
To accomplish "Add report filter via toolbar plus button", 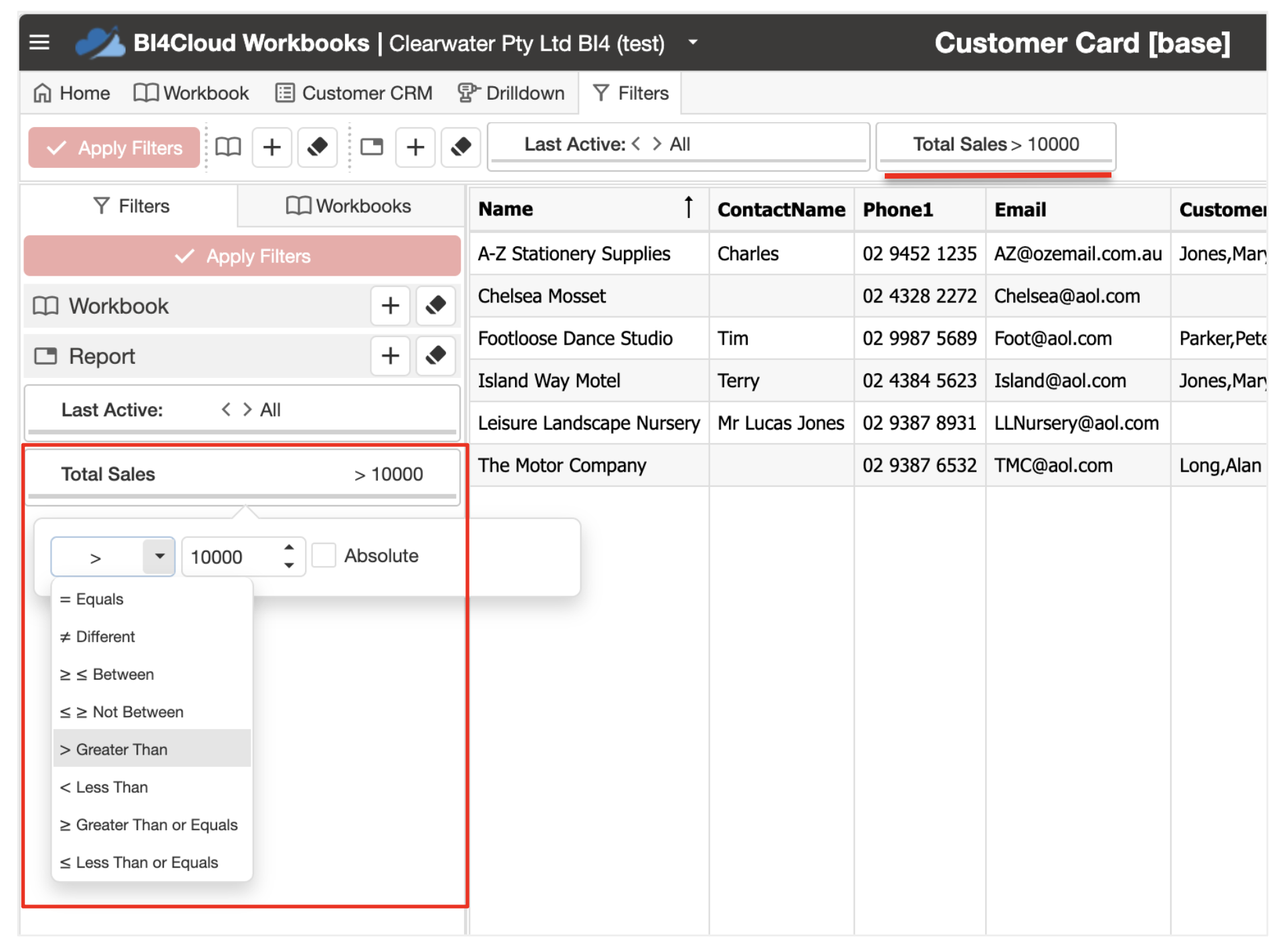I will click(416, 147).
